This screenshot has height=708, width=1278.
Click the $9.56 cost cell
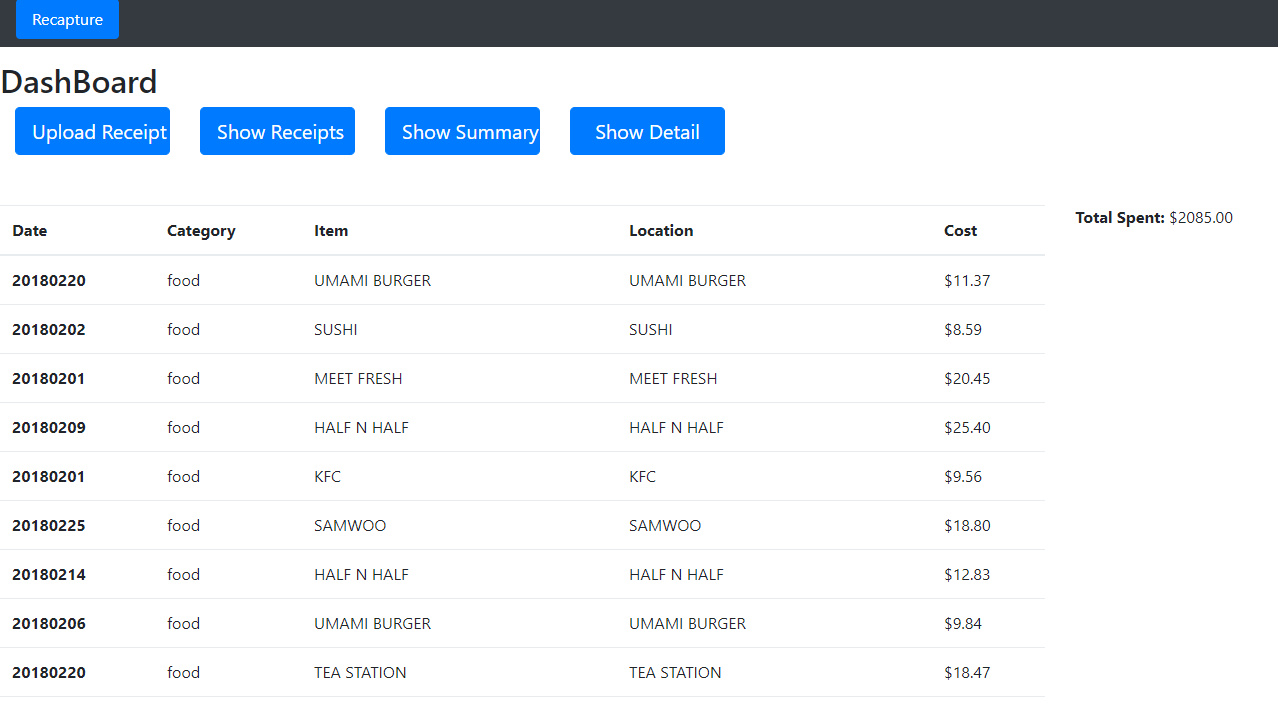(963, 476)
